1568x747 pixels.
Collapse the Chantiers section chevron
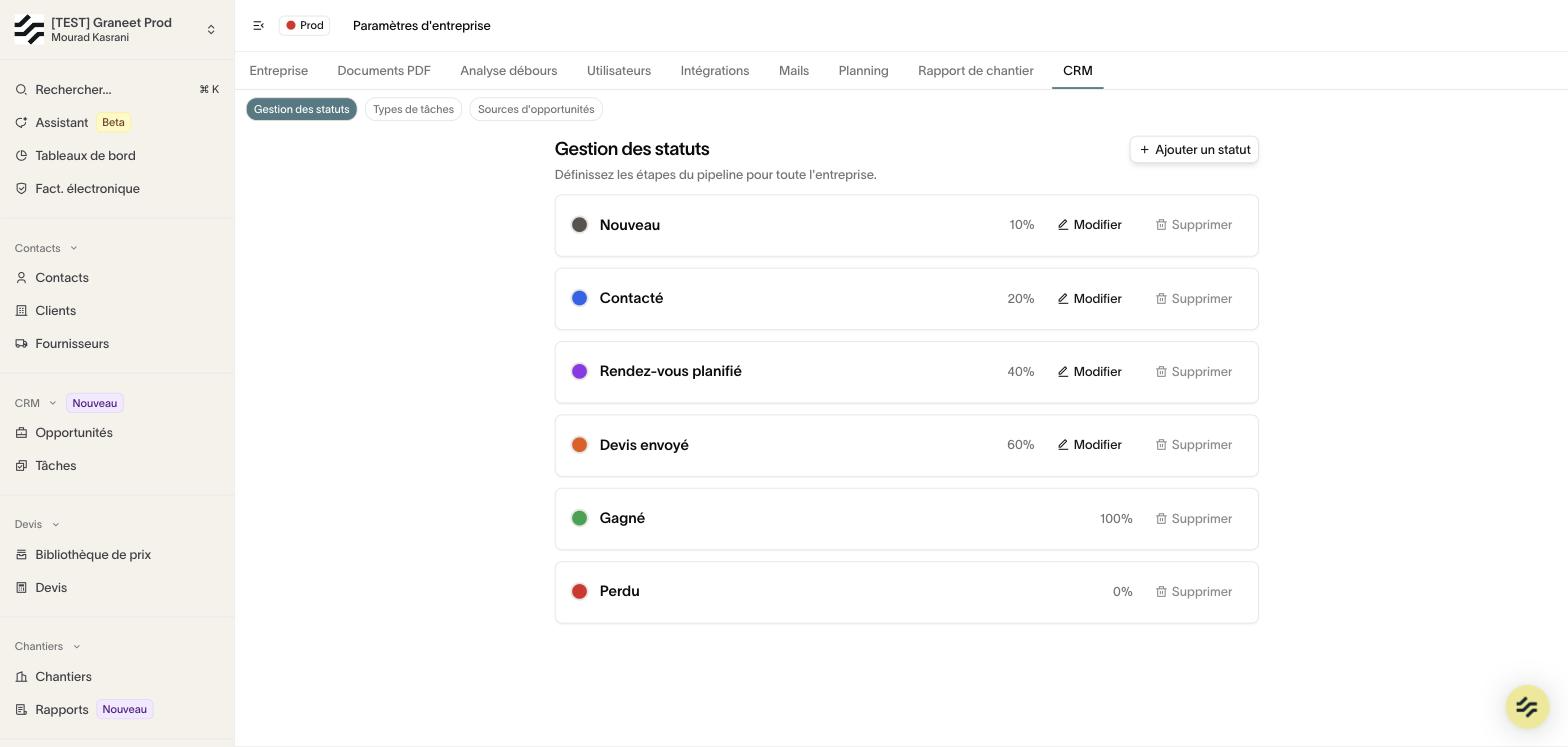(77, 647)
